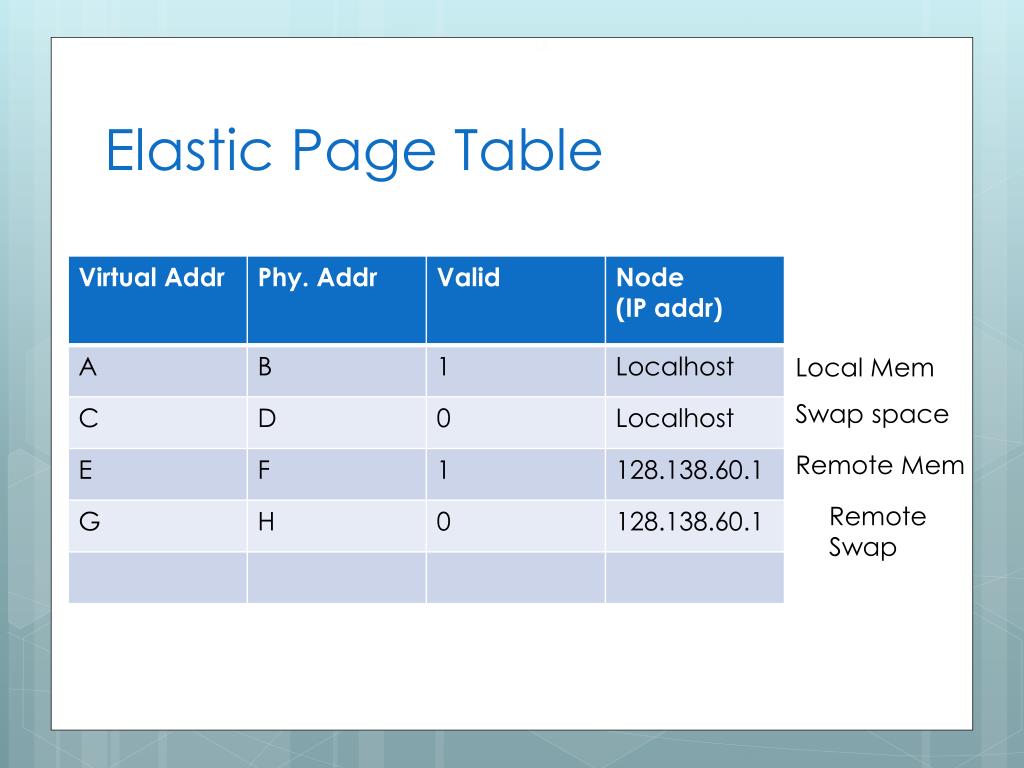The image size is (1024, 768).
Task: Click physical address cell 'H'
Action: pos(337,526)
